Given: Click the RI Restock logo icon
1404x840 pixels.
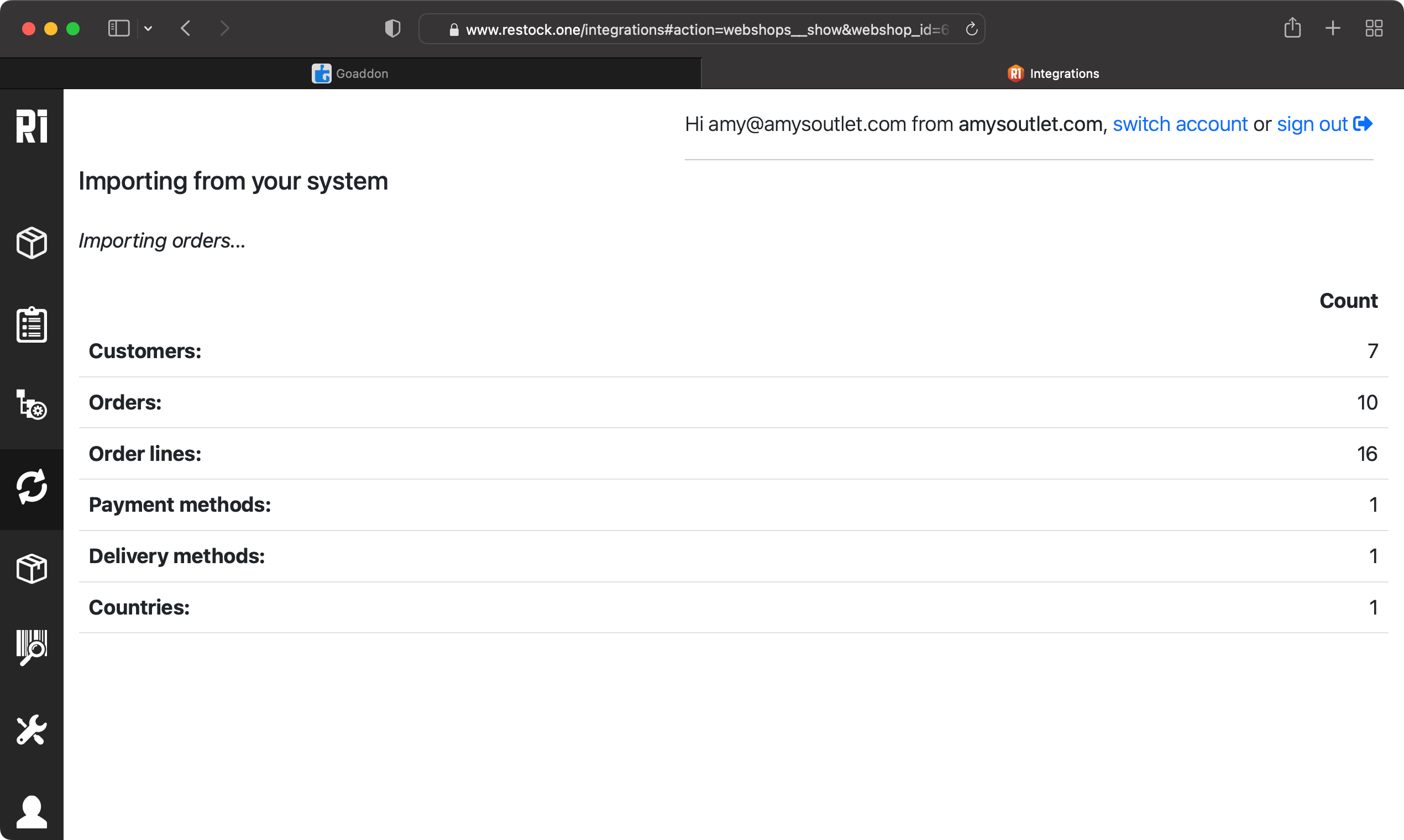Looking at the screenshot, I should [x=32, y=125].
